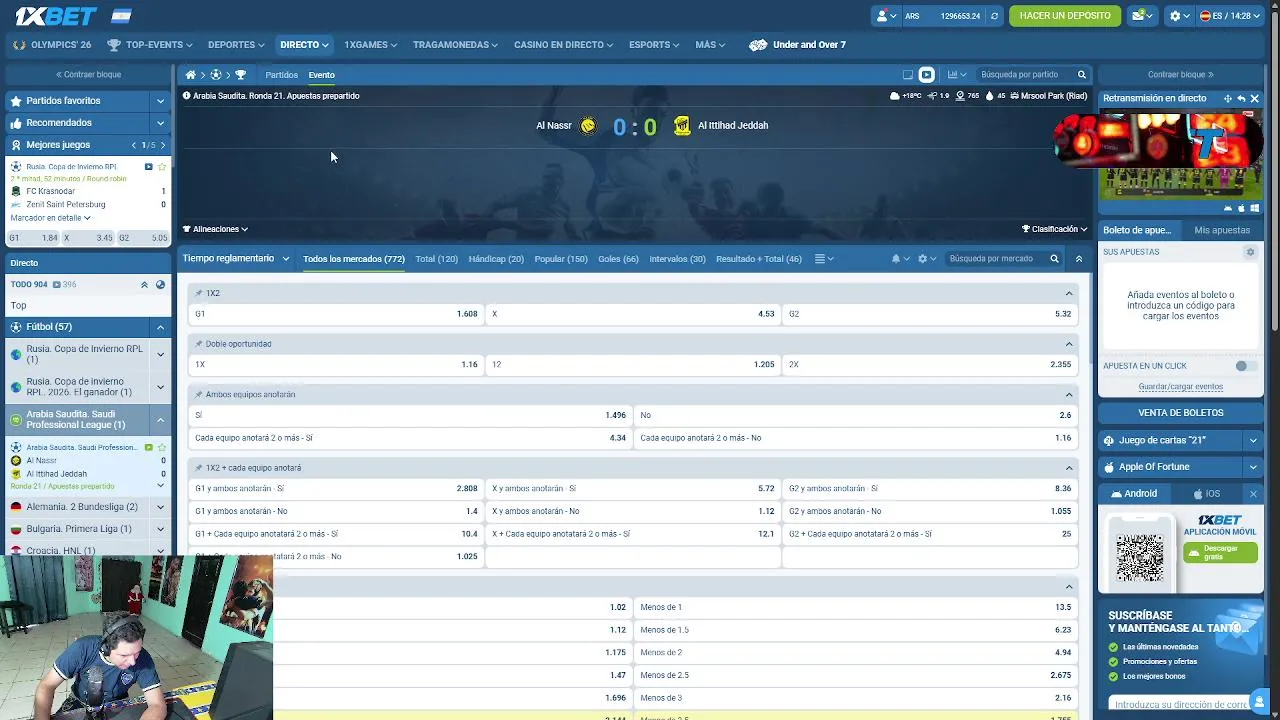The image size is (1280, 720).
Task: Open the Clasificación dropdown
Action: pos(1055,229)
